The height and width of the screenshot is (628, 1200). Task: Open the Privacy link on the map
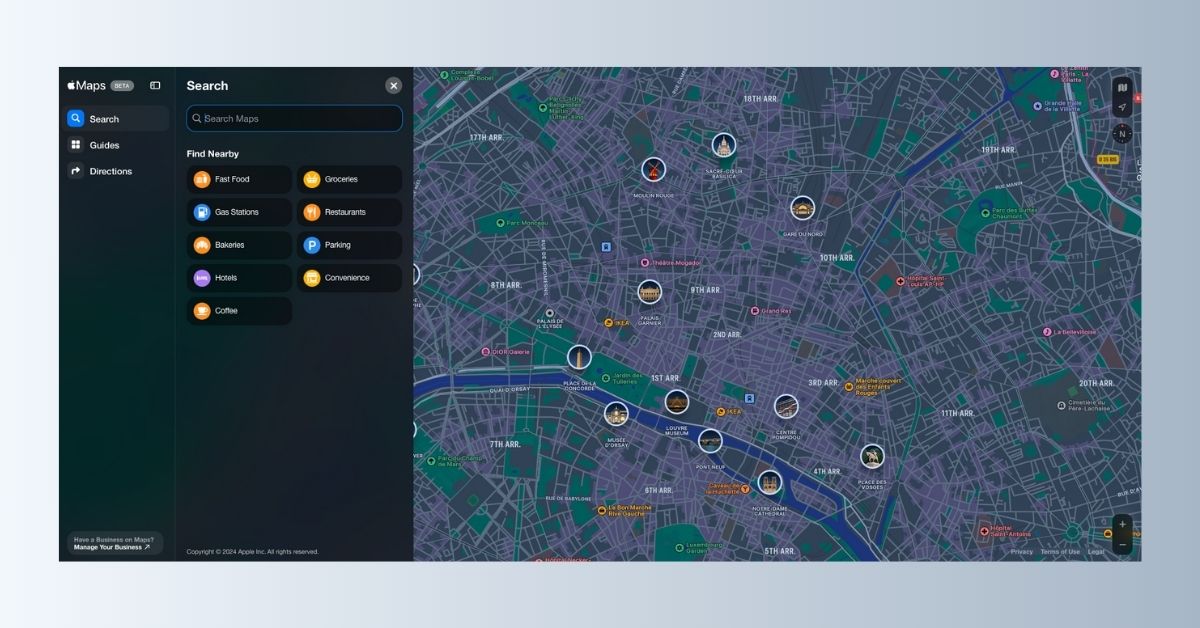click(x=1021, y=552)
